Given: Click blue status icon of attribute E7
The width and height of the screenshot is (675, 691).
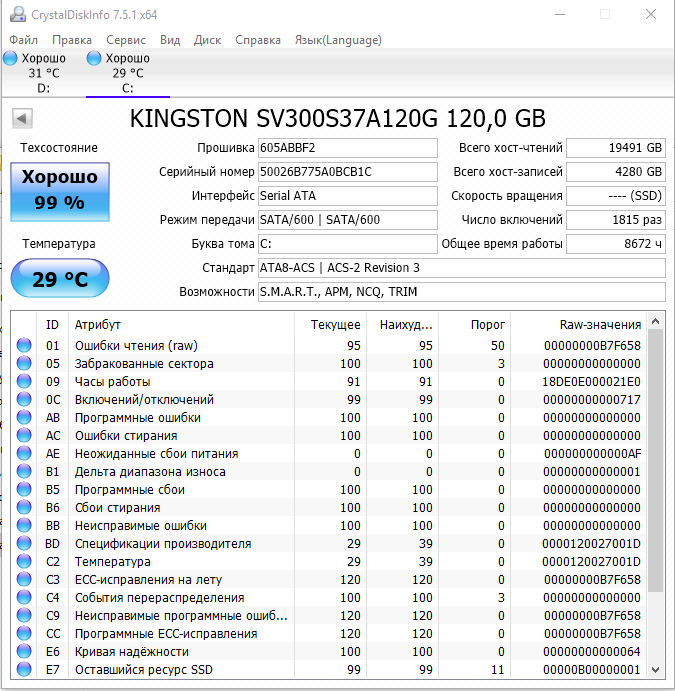Looking at the screenshot, I should tap(24, 669).
